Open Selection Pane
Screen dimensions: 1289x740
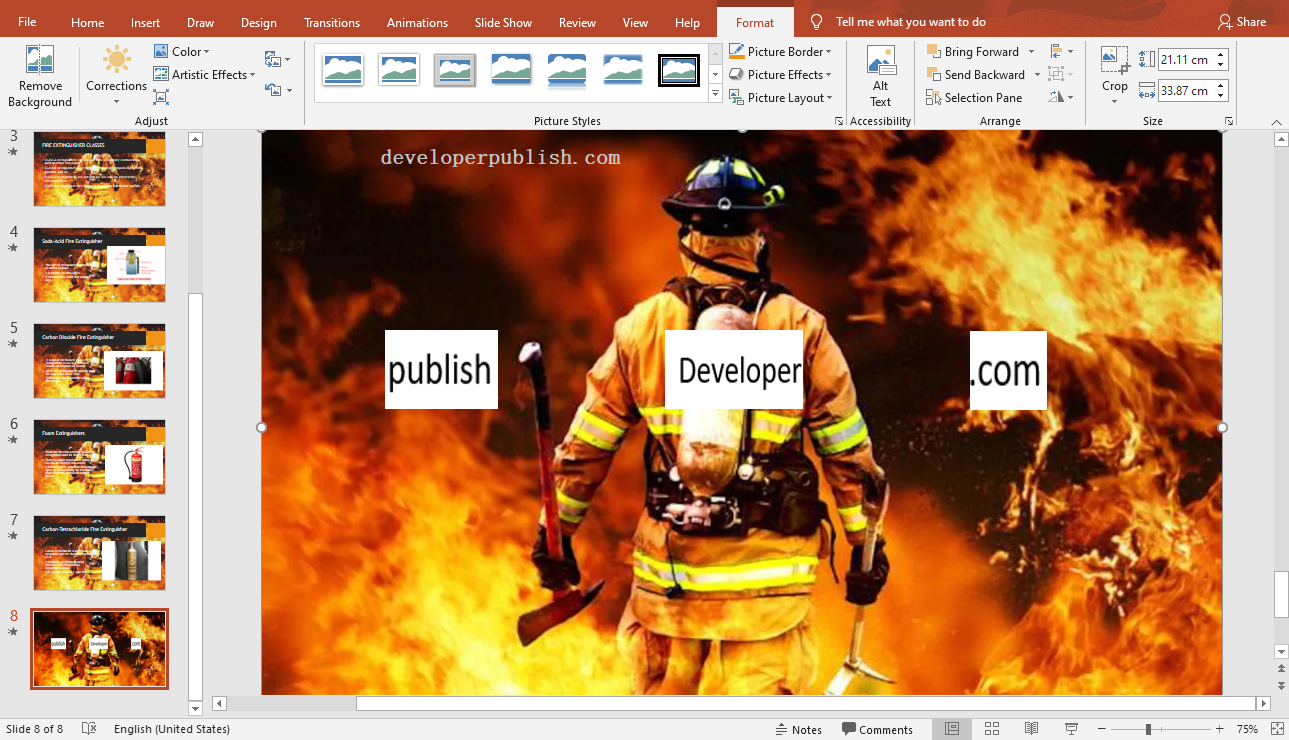click(x=975, y=97)
